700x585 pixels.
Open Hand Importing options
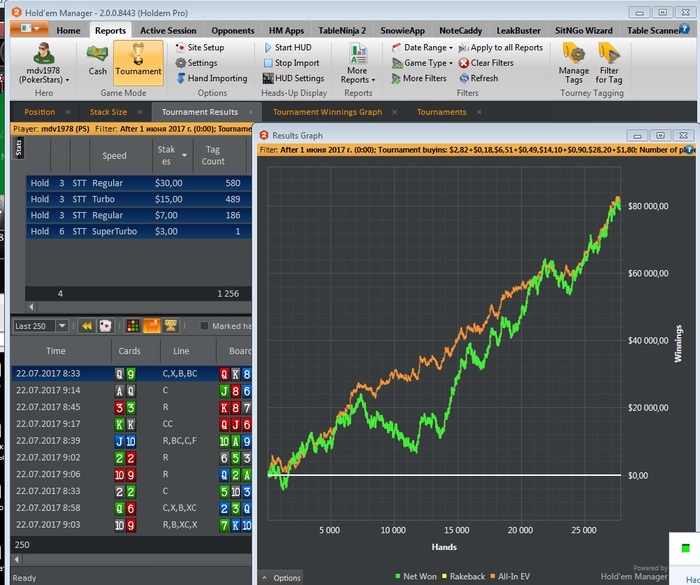(212, 79)
